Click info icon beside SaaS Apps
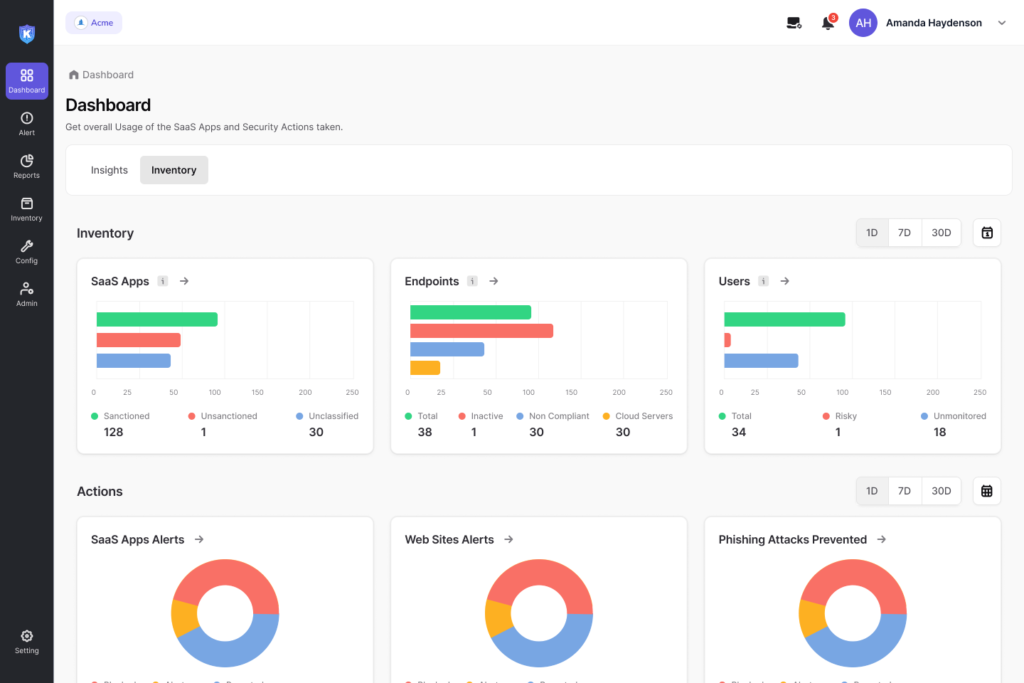The width and height of the screenshot is (1024, 683). click(163, 281)
